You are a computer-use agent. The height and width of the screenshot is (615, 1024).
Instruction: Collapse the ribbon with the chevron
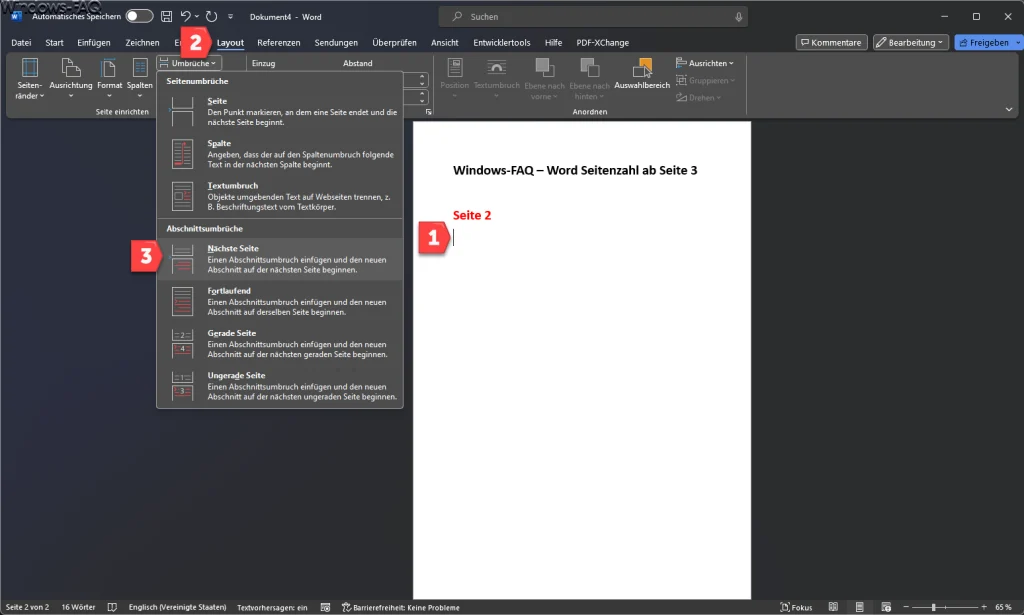1008,110
